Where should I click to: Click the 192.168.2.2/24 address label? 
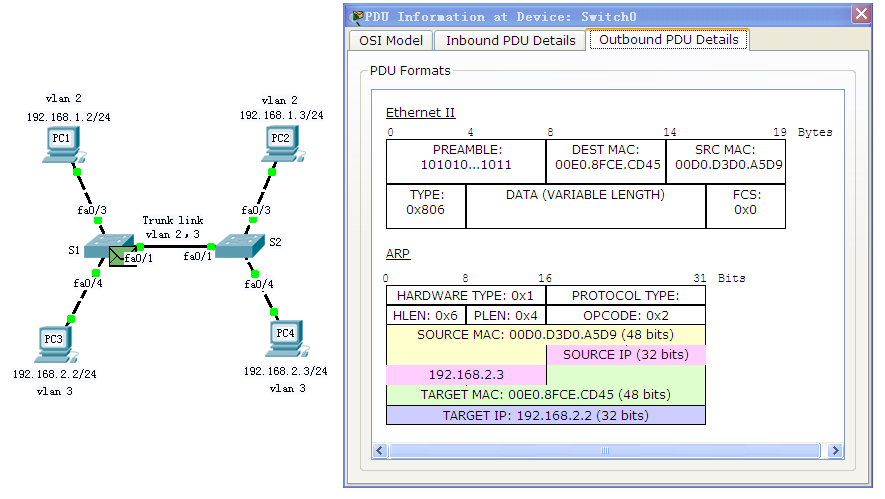tap(55, 374)
